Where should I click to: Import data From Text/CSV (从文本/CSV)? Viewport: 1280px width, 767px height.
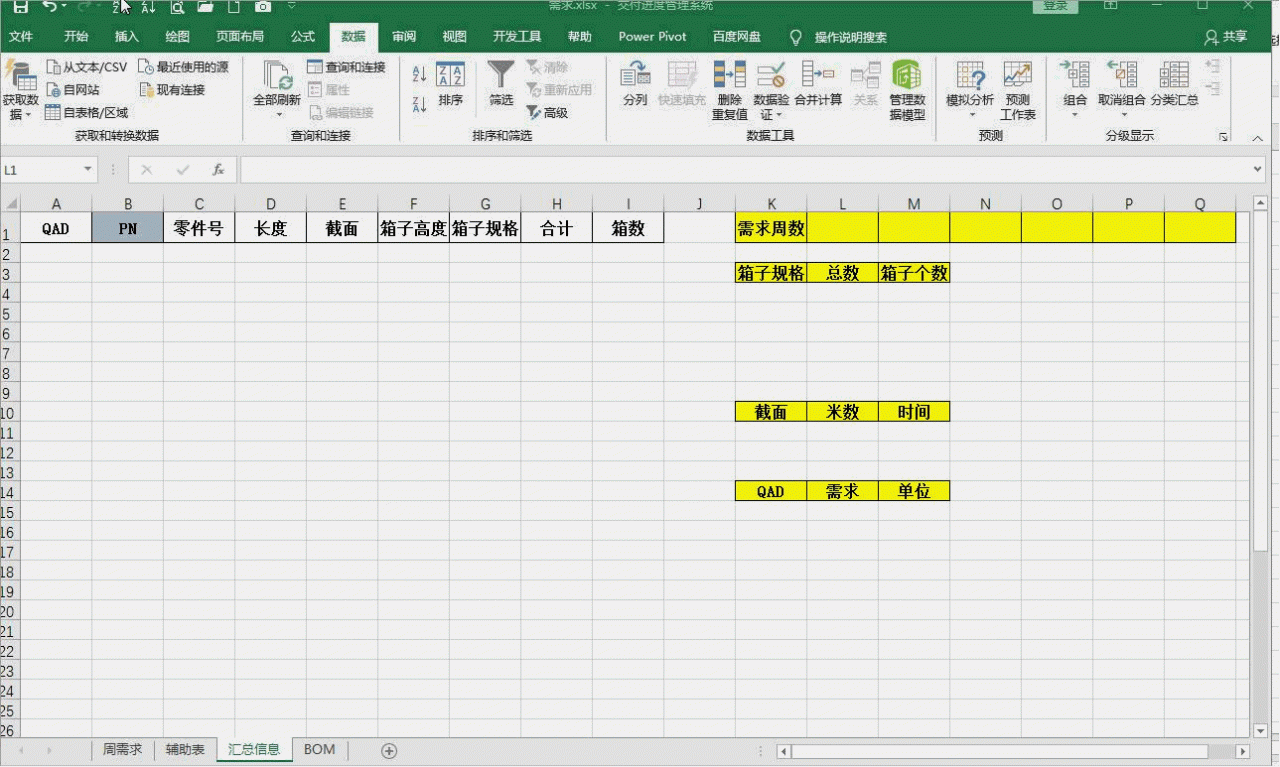coord(87,67)
